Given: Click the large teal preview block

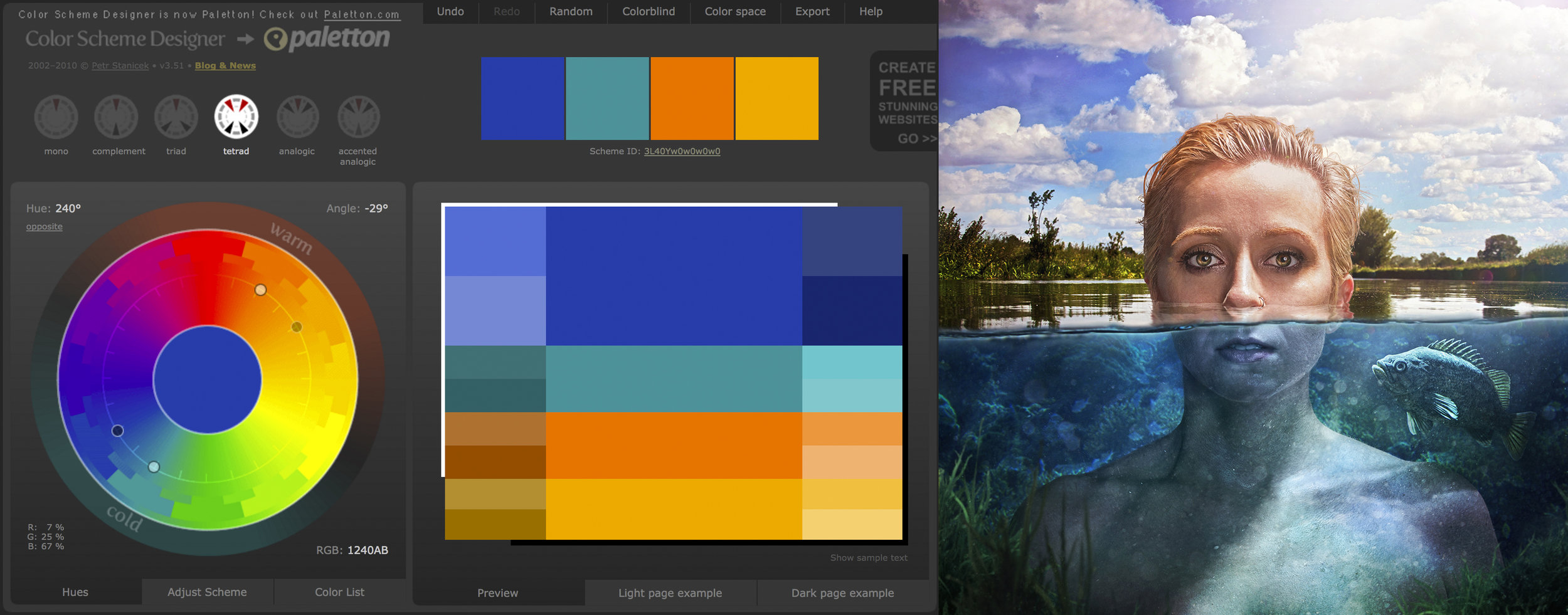Looking at the screenshot, I should [674, 379].
